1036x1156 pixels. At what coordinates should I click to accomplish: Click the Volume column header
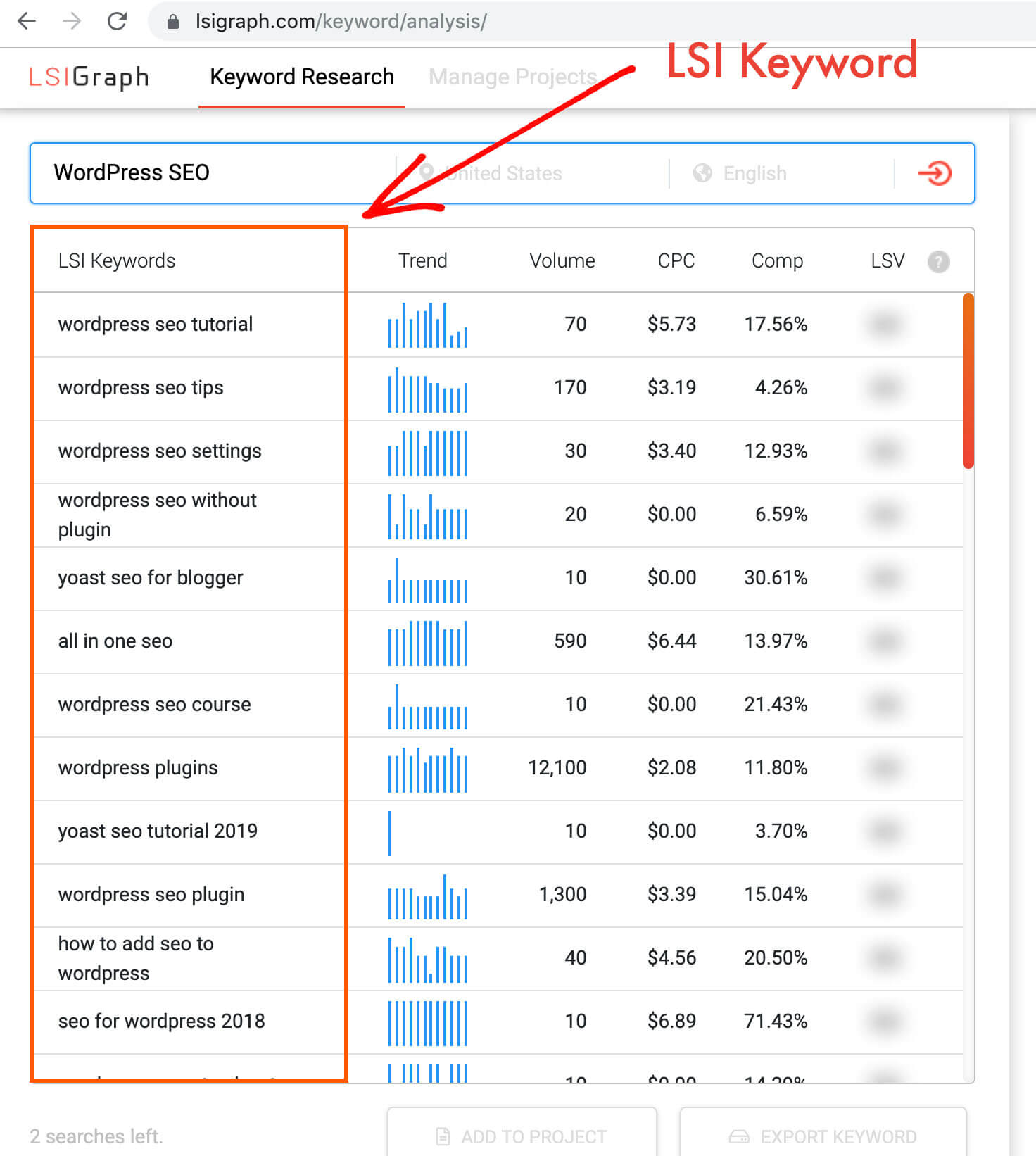pyautogui.click(x=562, y=260)
